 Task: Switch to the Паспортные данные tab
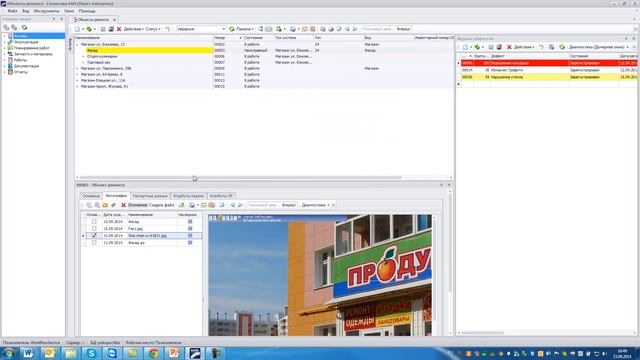point(150,196)
